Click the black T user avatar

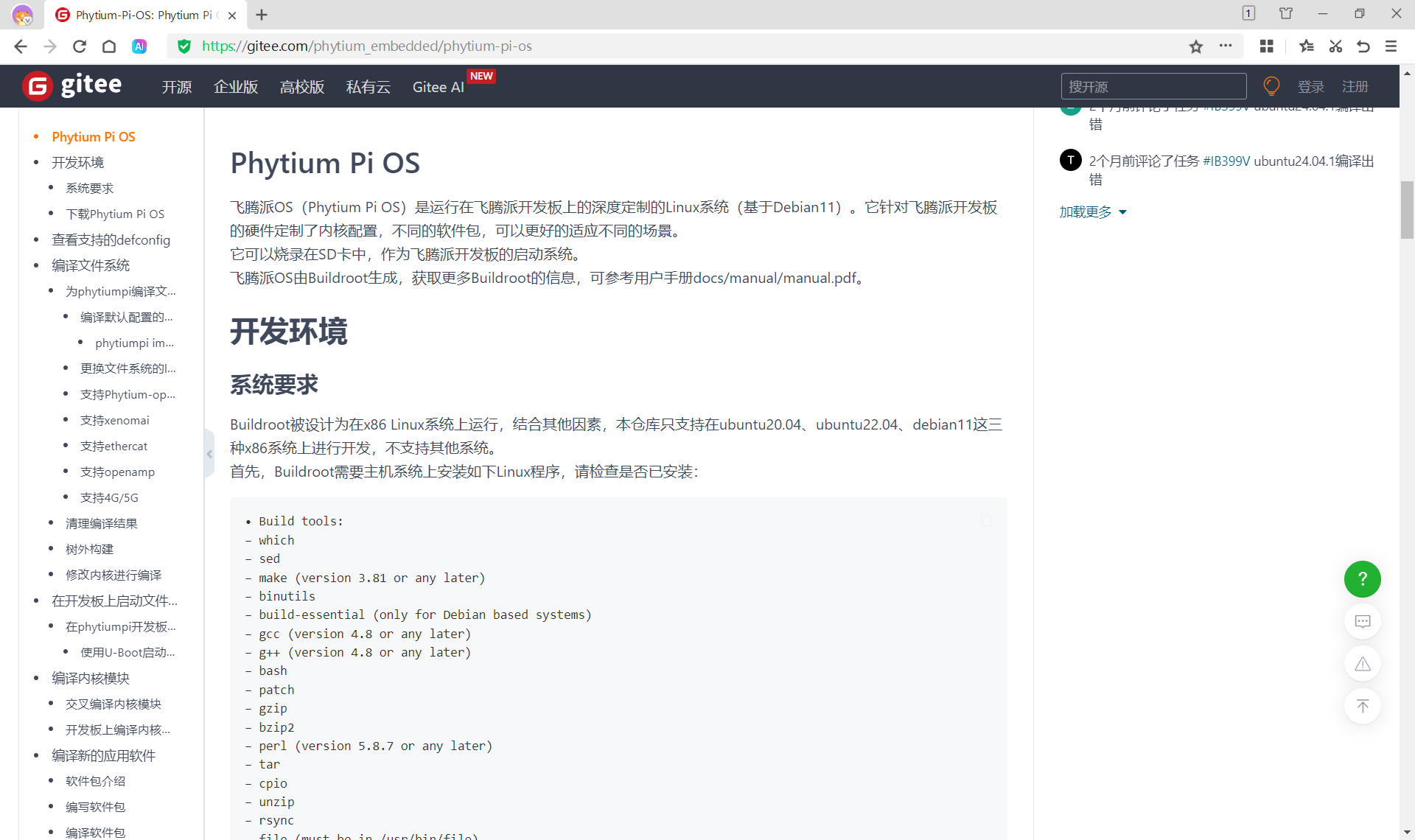(x=1071, y=160)
